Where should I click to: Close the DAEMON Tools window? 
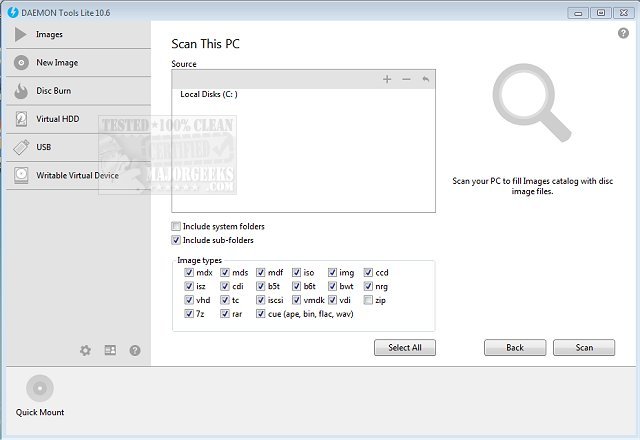point(624,13)
